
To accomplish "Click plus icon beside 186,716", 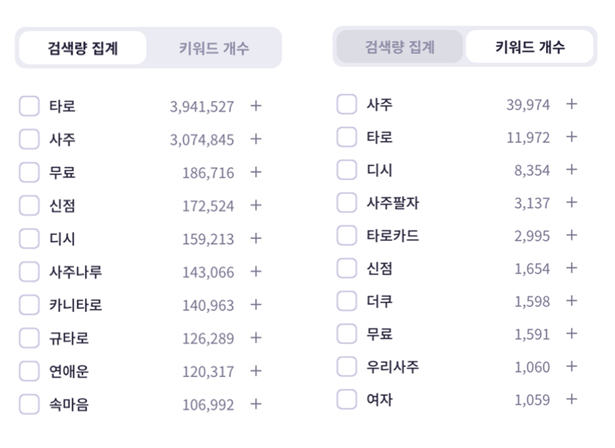I will (x=255, y=172).
